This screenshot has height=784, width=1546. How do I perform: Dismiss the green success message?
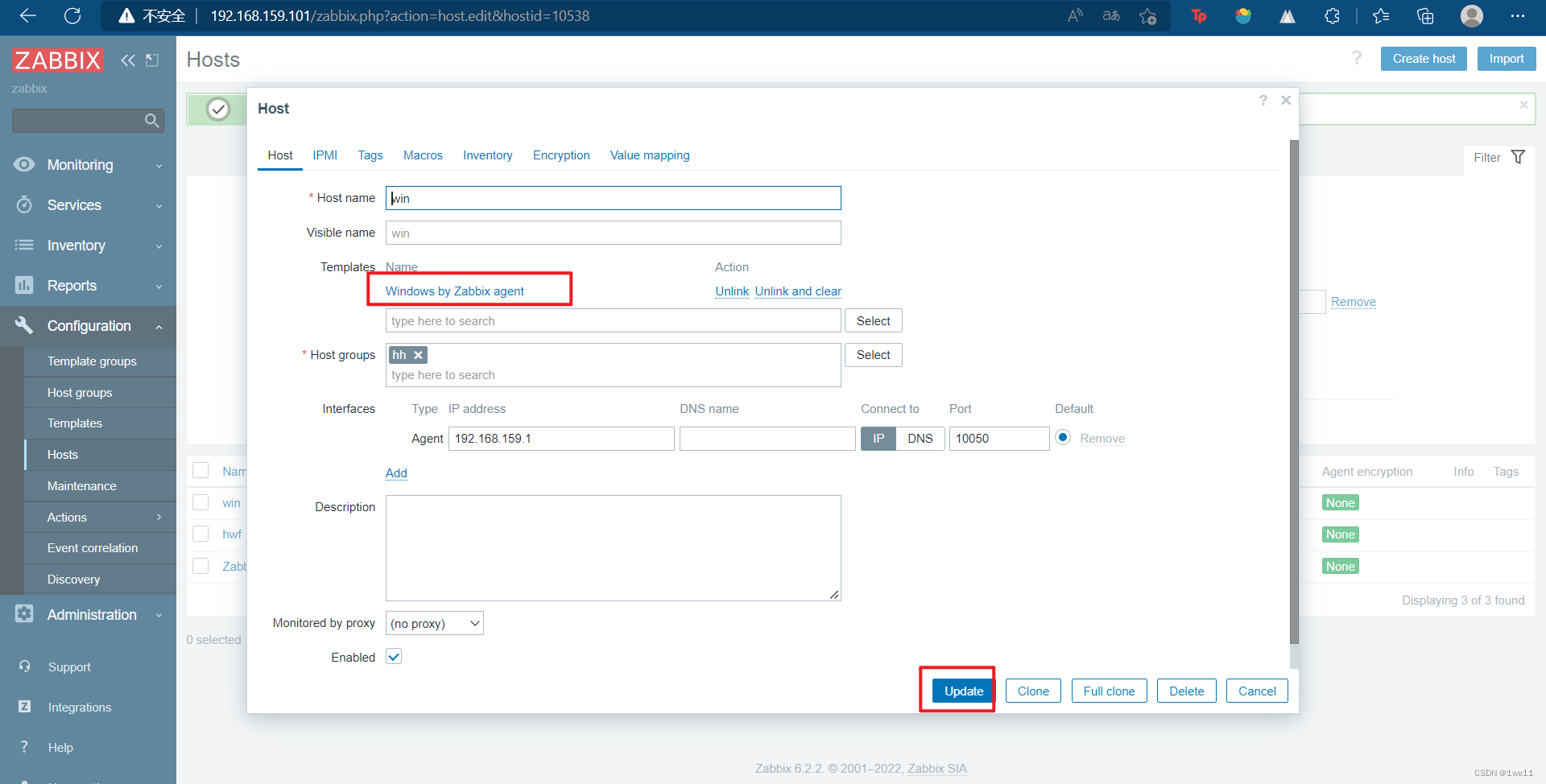coord(1523,105)
